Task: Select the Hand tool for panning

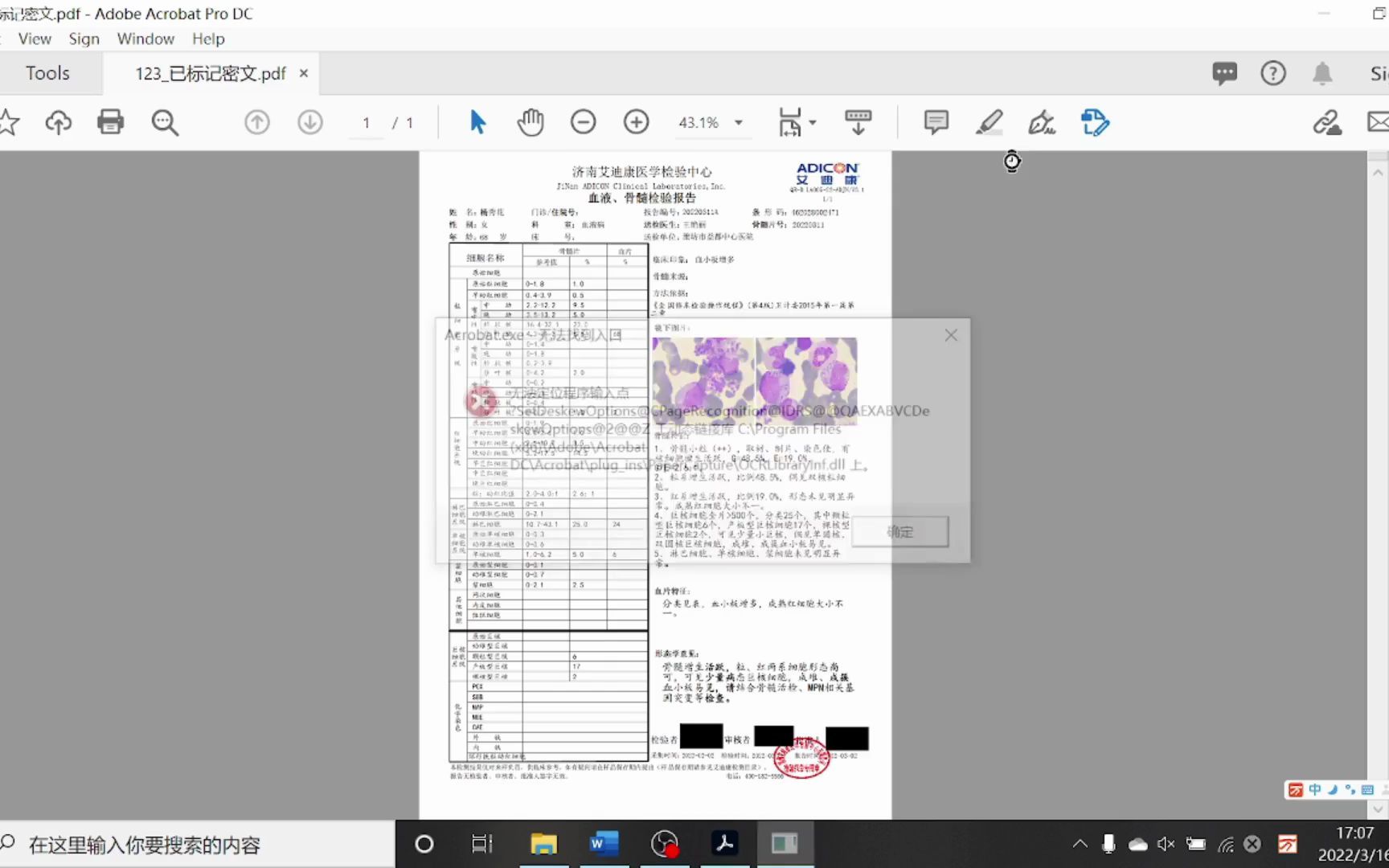Action: 531,122
